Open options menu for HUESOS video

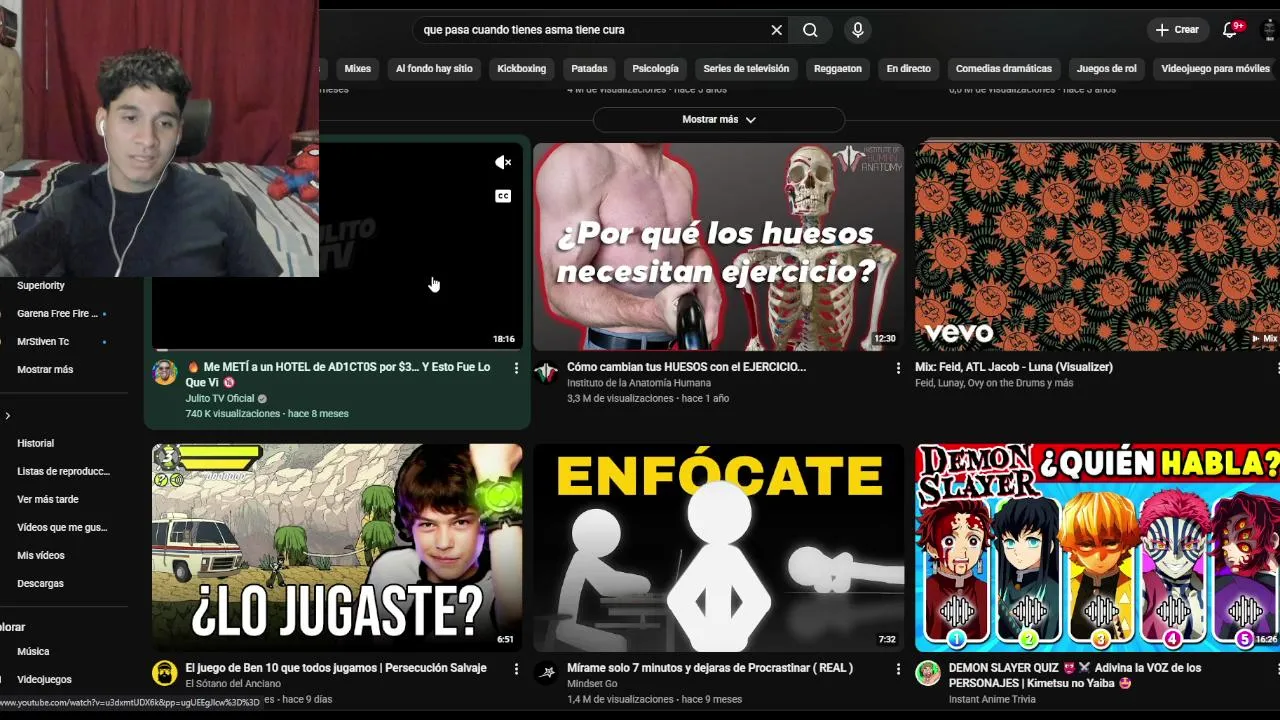pyautogui.click(x=898, y=368)
